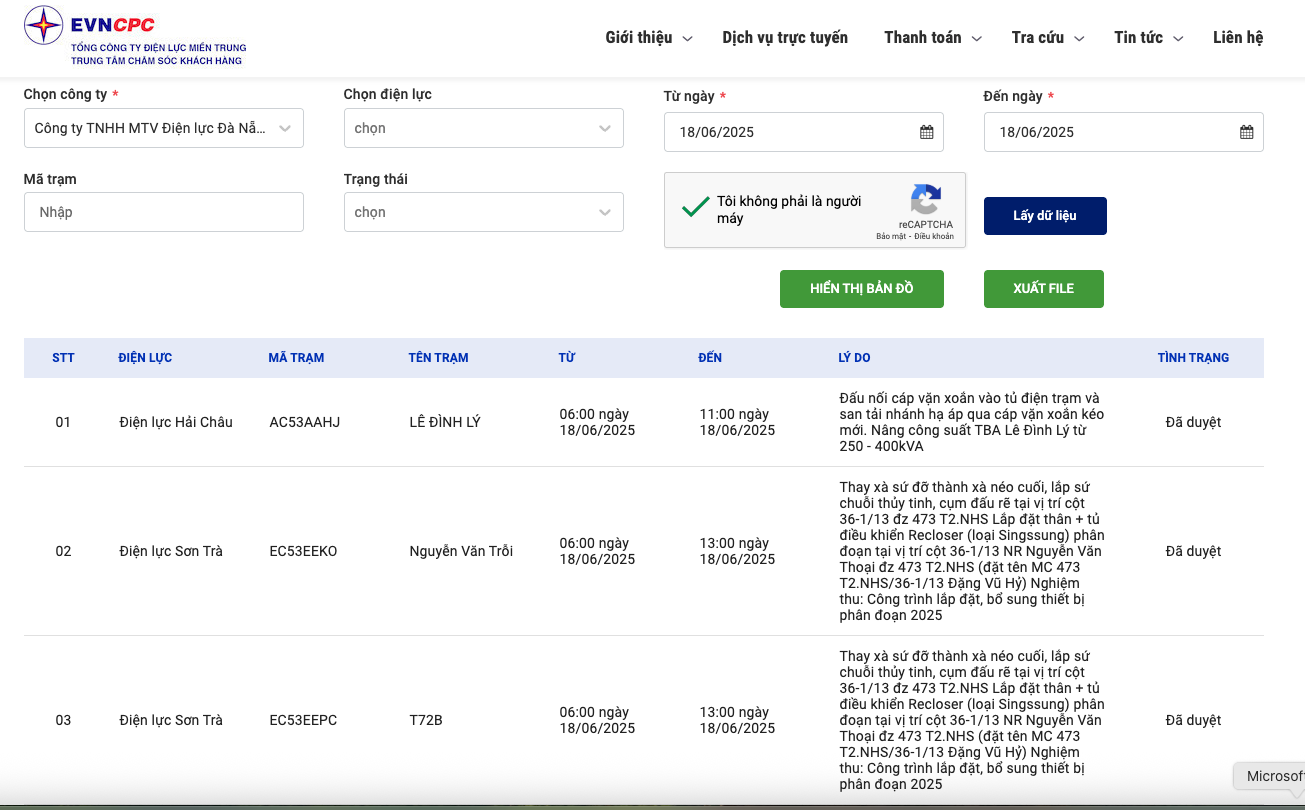The width and height of the screenshot is (1305, 810).
Task: Expand the Tin tức menu
Action: tap(1148, 38)
